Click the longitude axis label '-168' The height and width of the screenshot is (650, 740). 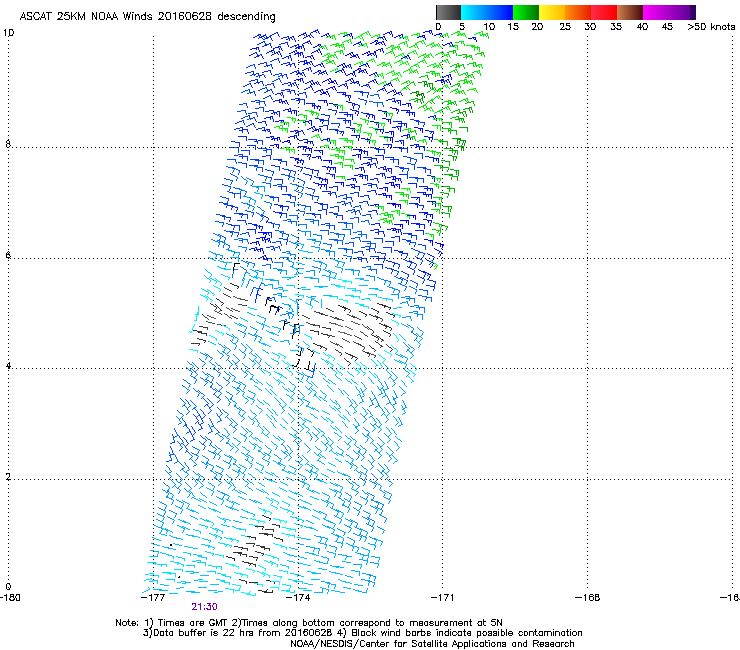coord(588,598)
